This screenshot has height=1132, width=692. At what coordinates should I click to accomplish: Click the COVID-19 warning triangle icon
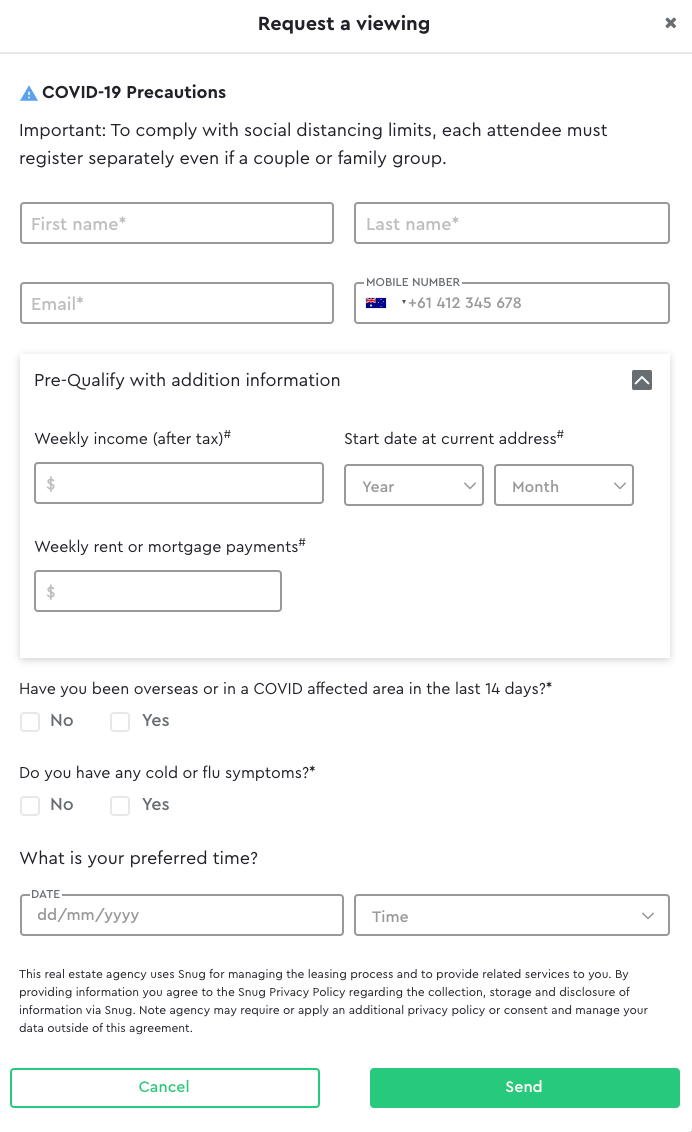coord(29,93)
